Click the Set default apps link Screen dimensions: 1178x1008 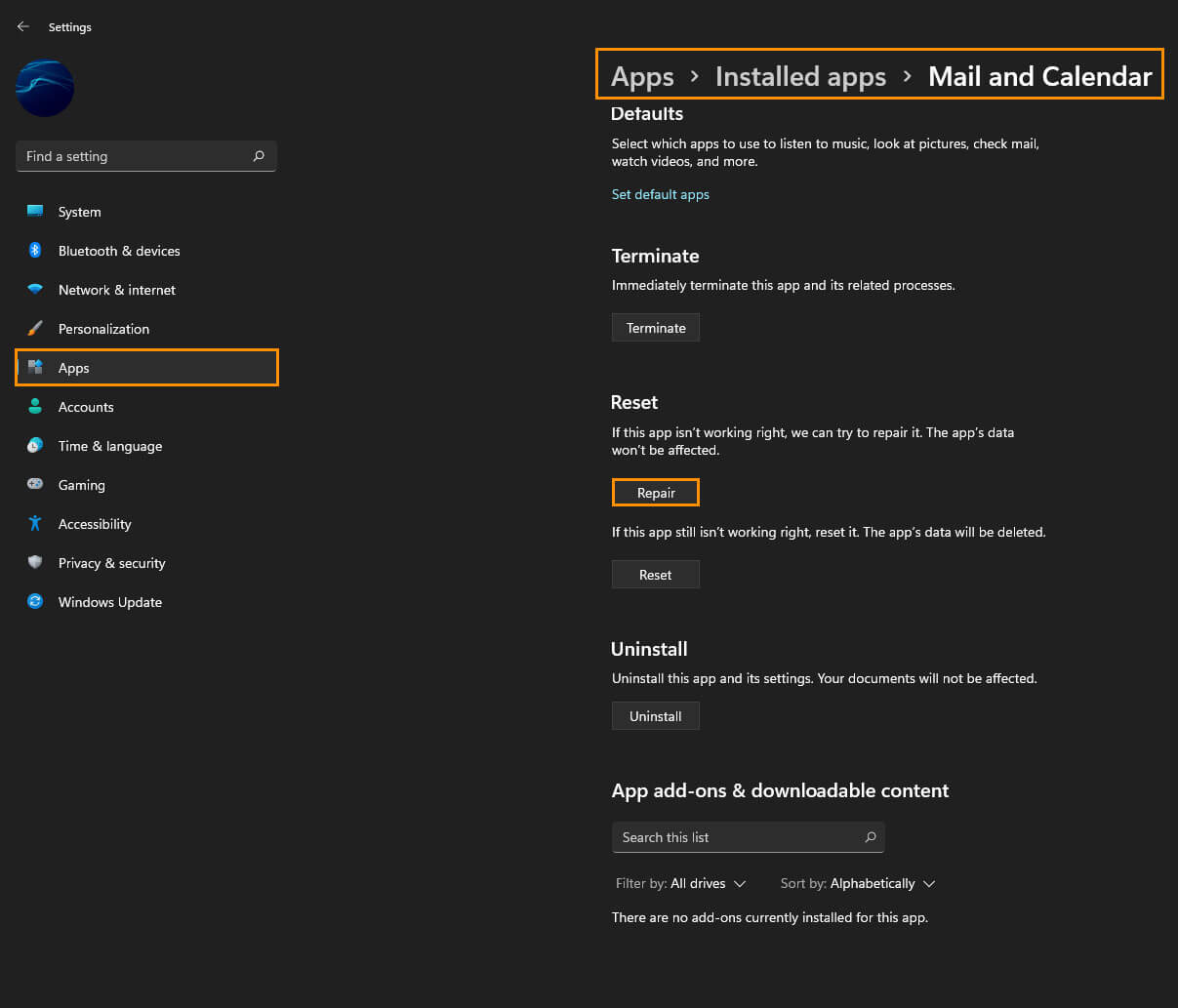click(660, 194)
